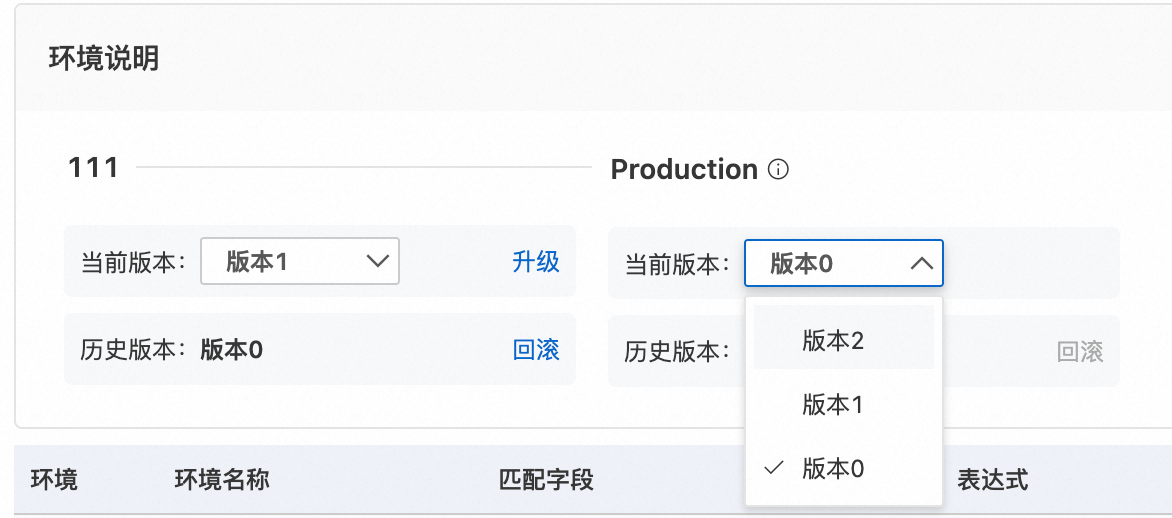
Task: Click the 表达式 column header
Action: click(x=992, y=480)
